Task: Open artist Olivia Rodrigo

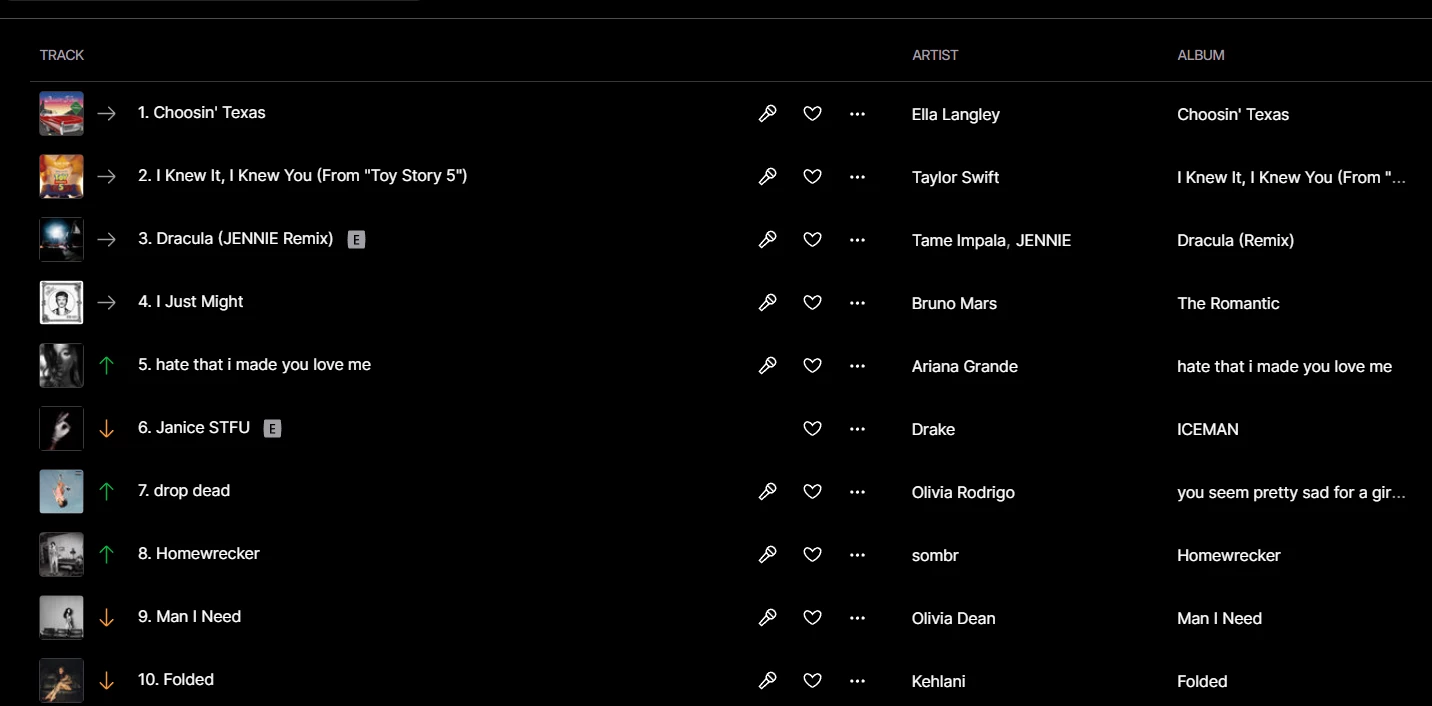Action: (x=963, y=493)
